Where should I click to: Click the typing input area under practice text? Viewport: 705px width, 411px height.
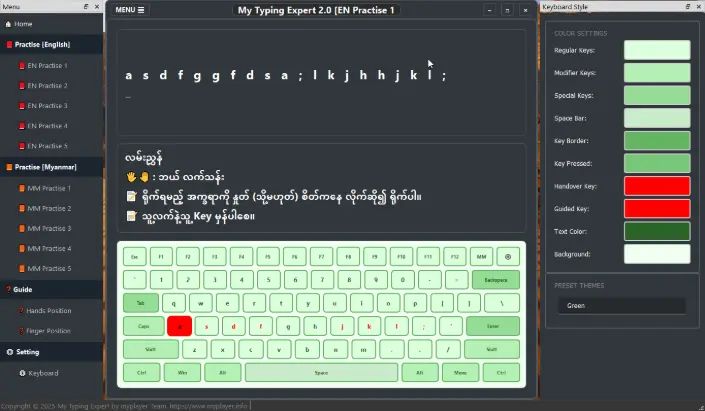point(321,97)
